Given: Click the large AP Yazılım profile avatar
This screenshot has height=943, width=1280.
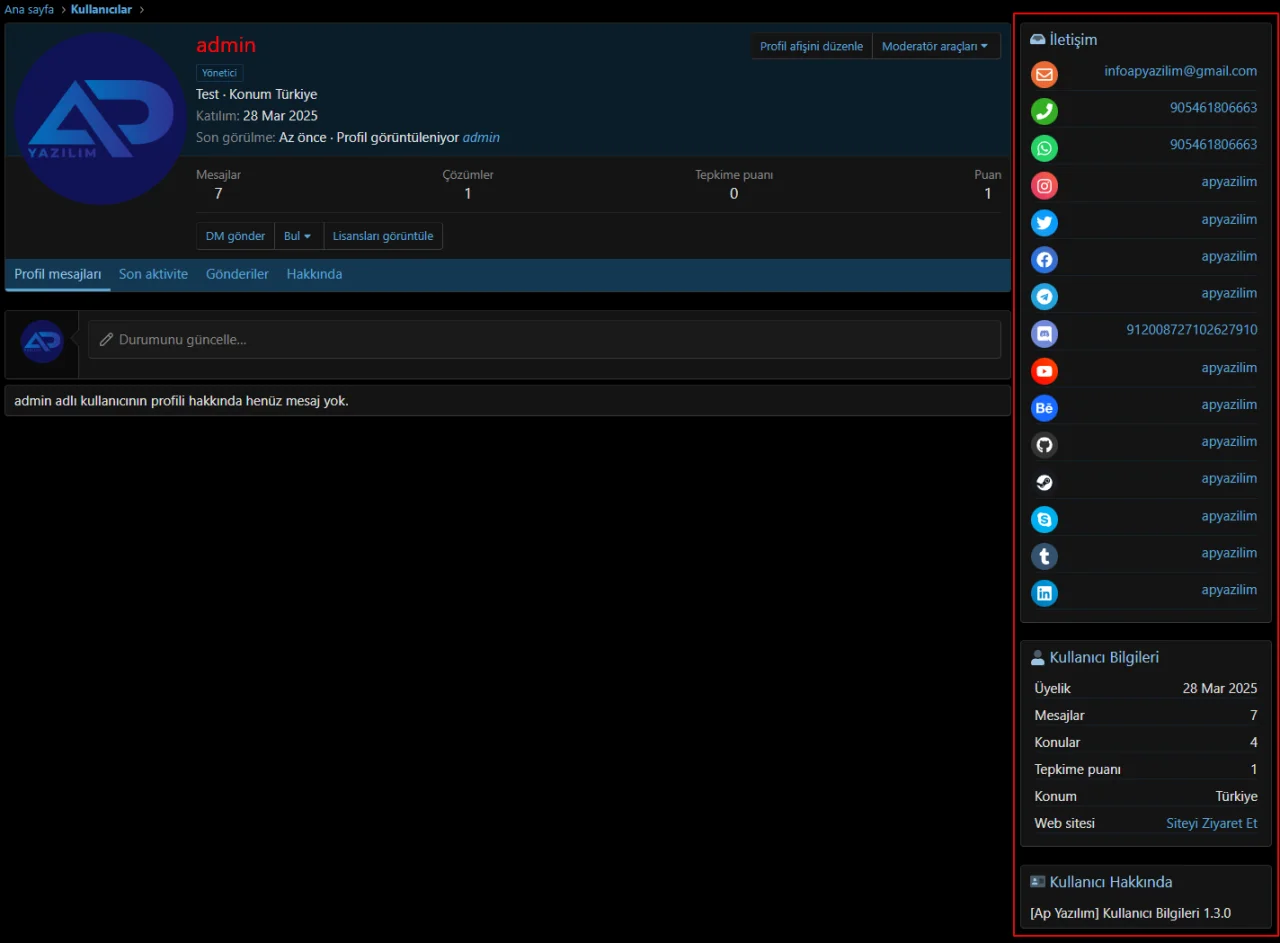Looking at the screenshot, I should tap(100, 118).
